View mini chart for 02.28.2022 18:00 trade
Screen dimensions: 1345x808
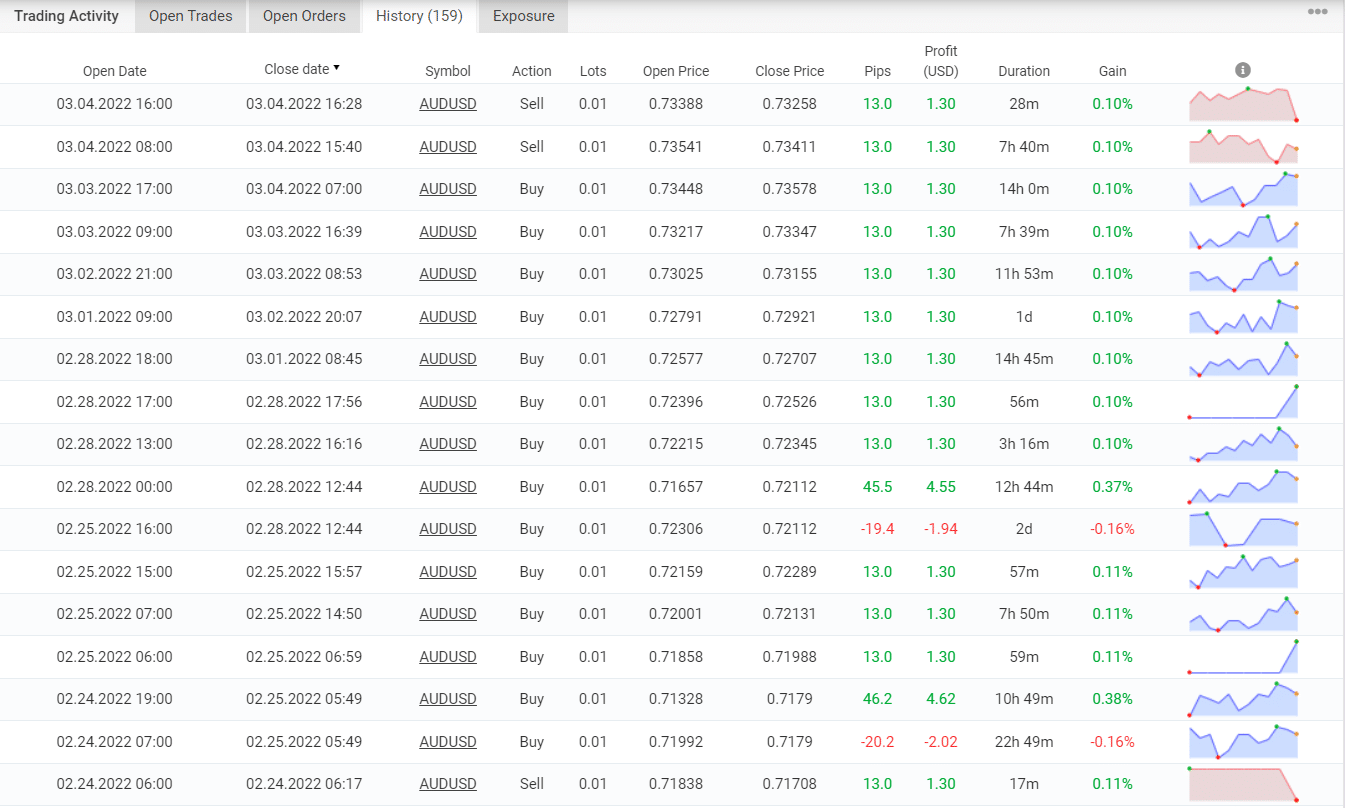point(1243,359)
